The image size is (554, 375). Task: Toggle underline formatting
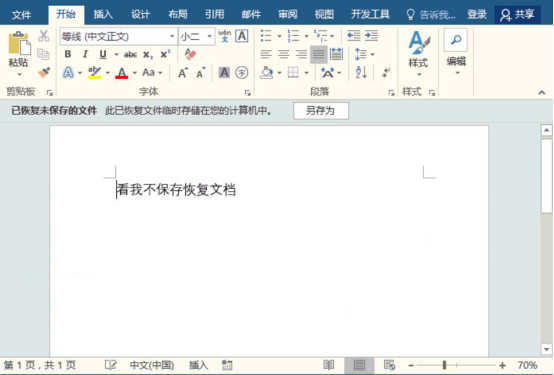pos(103,54)
